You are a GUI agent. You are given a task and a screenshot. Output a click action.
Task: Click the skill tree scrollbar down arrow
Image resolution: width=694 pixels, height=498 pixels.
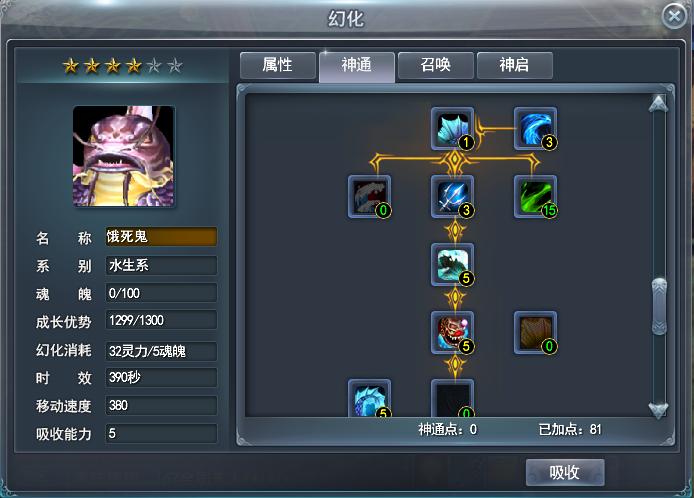click(x=659, y=410)
